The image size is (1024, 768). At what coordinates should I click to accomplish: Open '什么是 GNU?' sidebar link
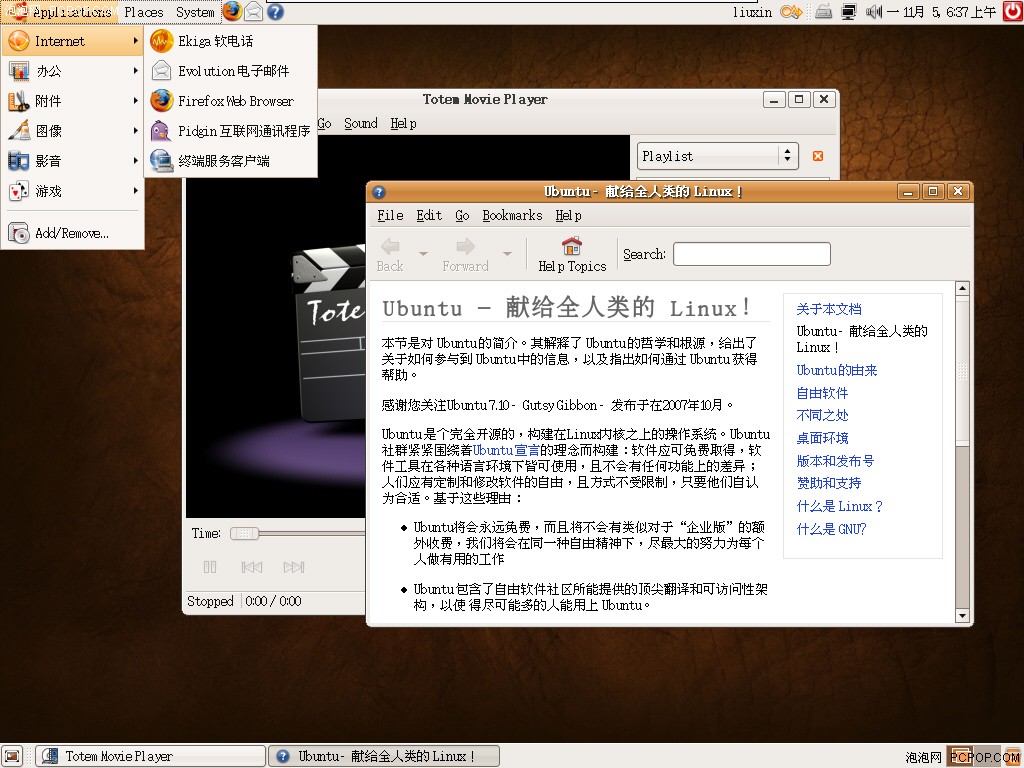click(x=831, y=529)
